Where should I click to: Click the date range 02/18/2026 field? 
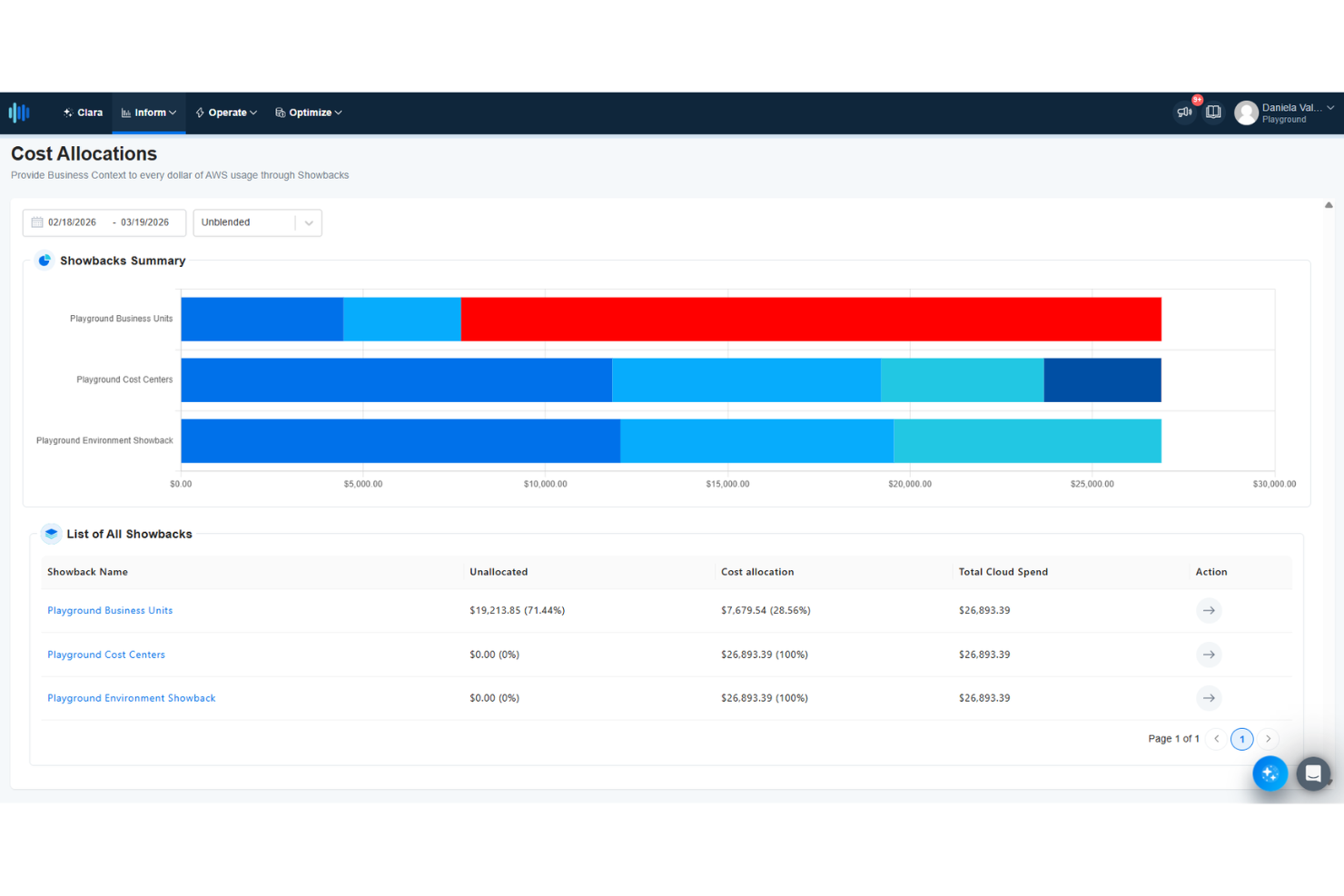pyautogui.click(x=72, y=222)
